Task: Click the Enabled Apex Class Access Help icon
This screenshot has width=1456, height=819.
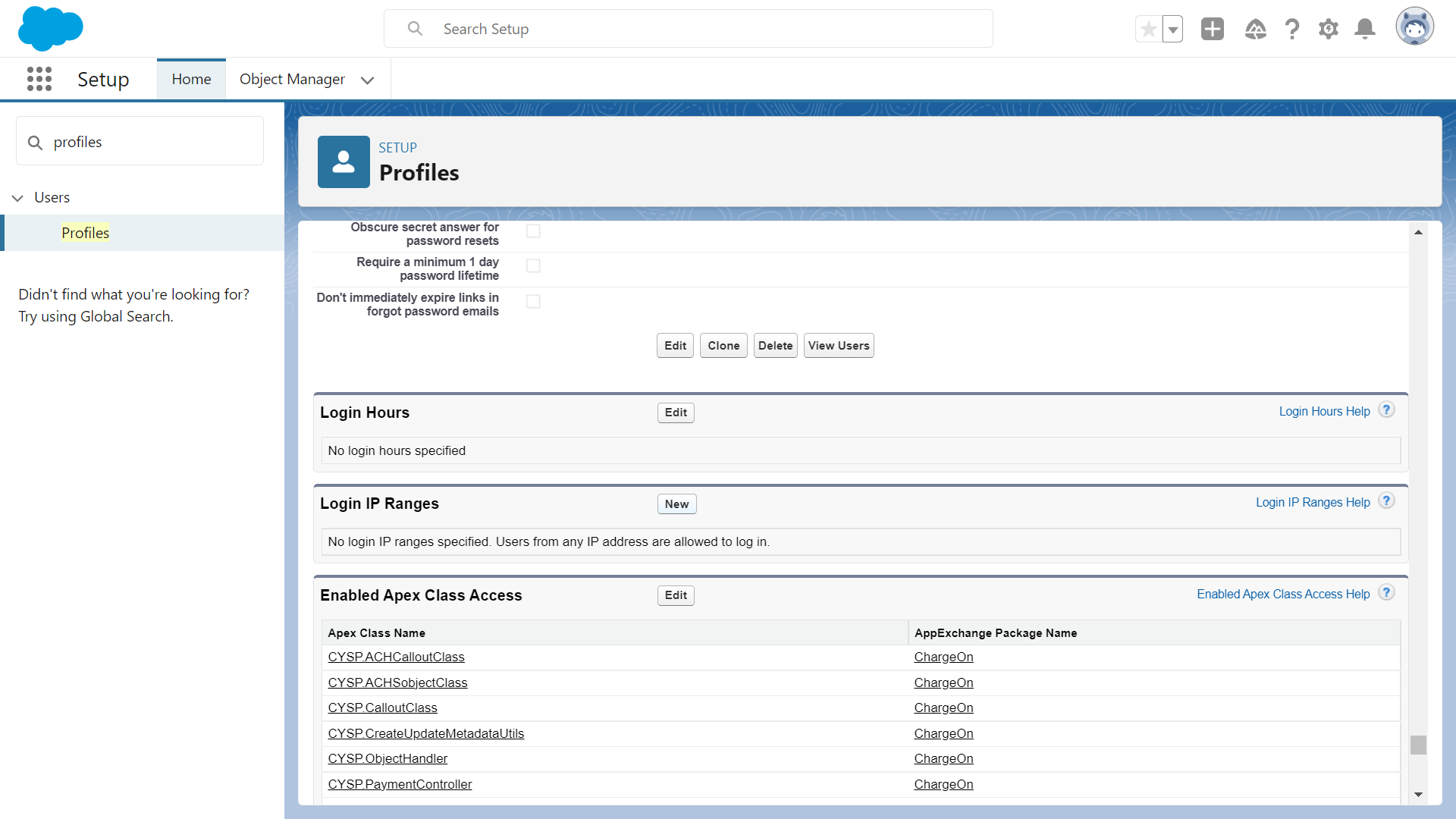Action: [x=1386, y=593]
